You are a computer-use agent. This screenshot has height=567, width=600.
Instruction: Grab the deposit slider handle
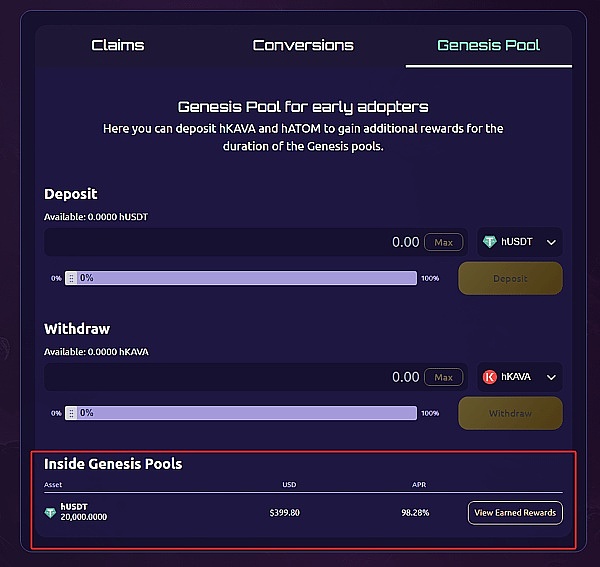(71, 278)
